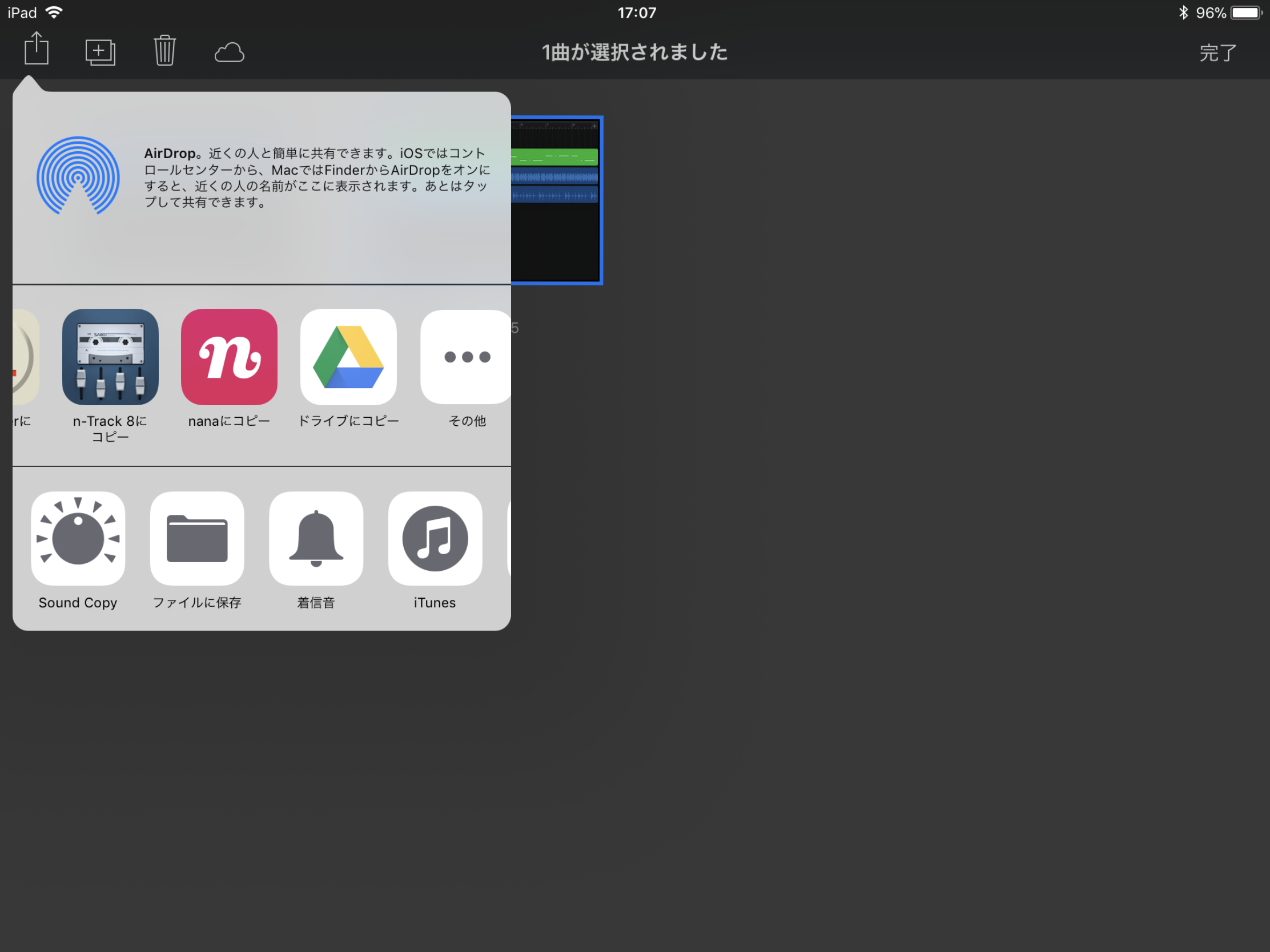
Task: Tap the battery indicator in status bar
Action: point(1246,13)
